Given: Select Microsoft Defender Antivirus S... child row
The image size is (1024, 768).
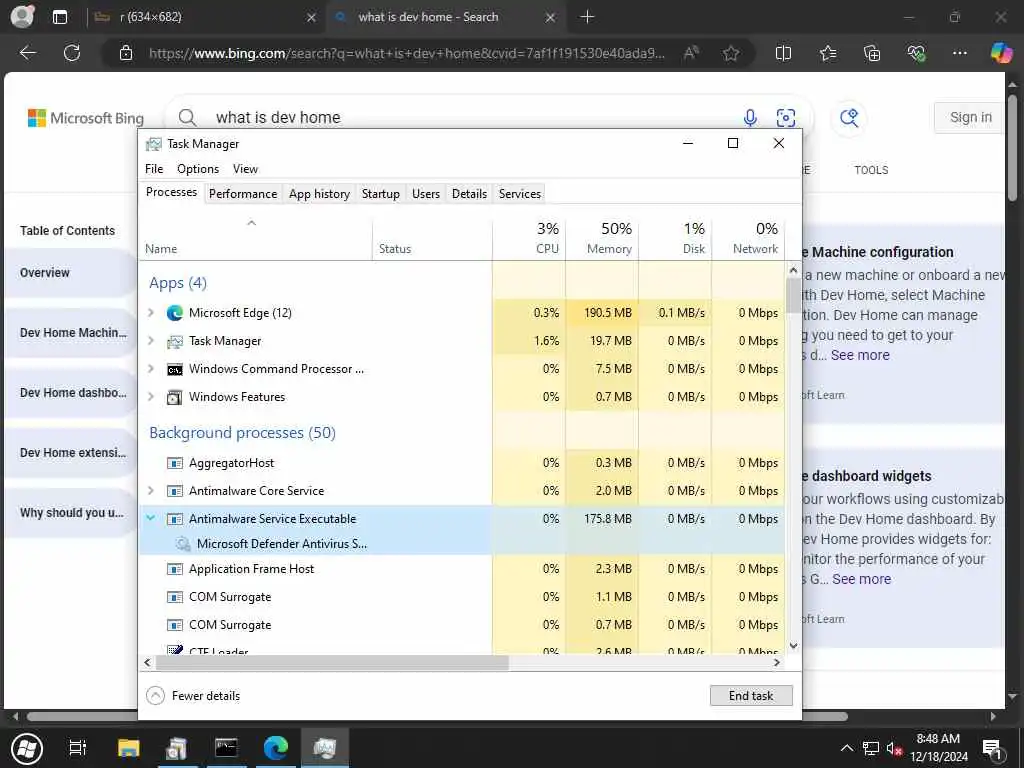Looking at the screenshot, I should (x=462, y=544).
